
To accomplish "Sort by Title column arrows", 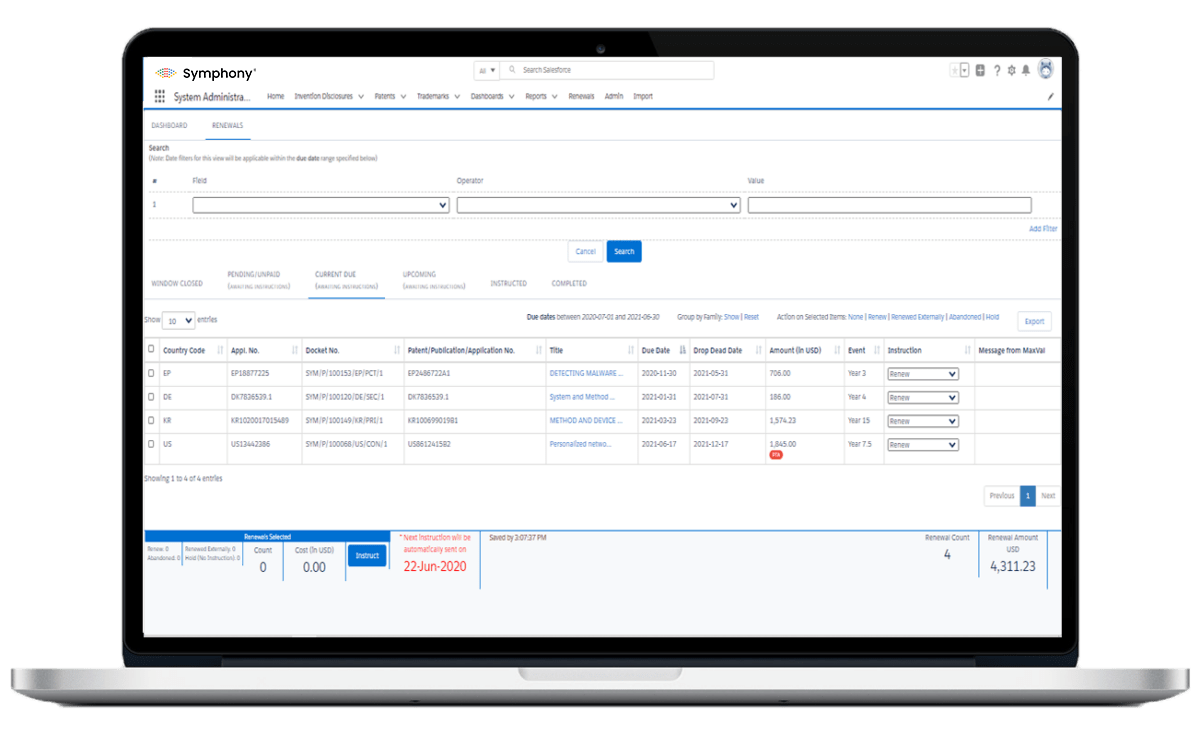I will coord(631,351).
